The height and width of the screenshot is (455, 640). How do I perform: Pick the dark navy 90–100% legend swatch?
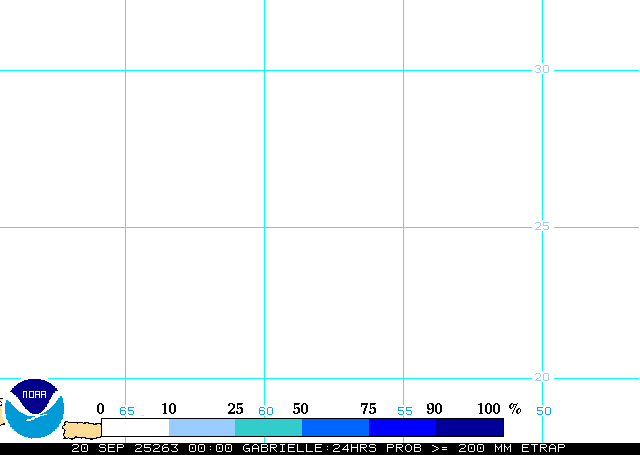(469, 427)
